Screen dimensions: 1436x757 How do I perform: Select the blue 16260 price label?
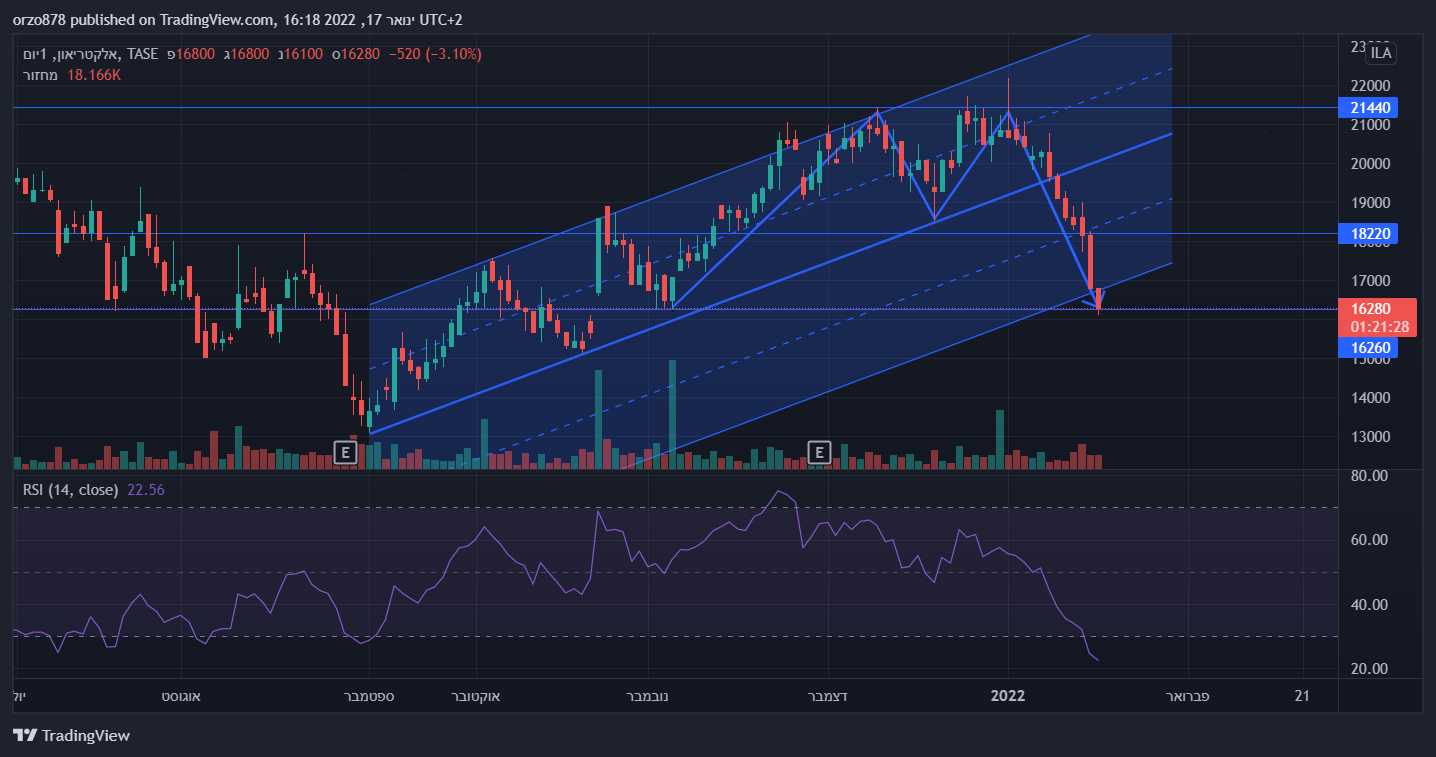coord(1367,347)
